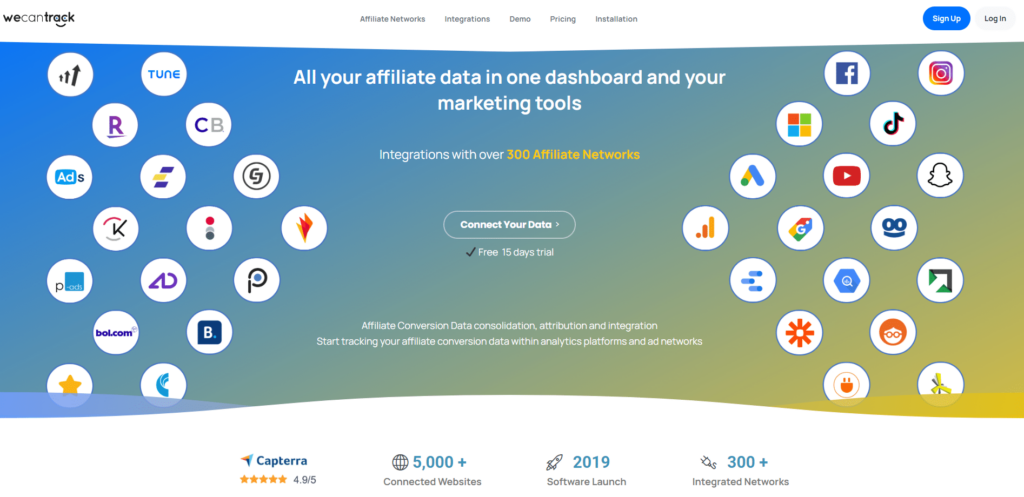1024x497 pixels.
Task: Open the Integrations menu item
Action: coord(467,19)
